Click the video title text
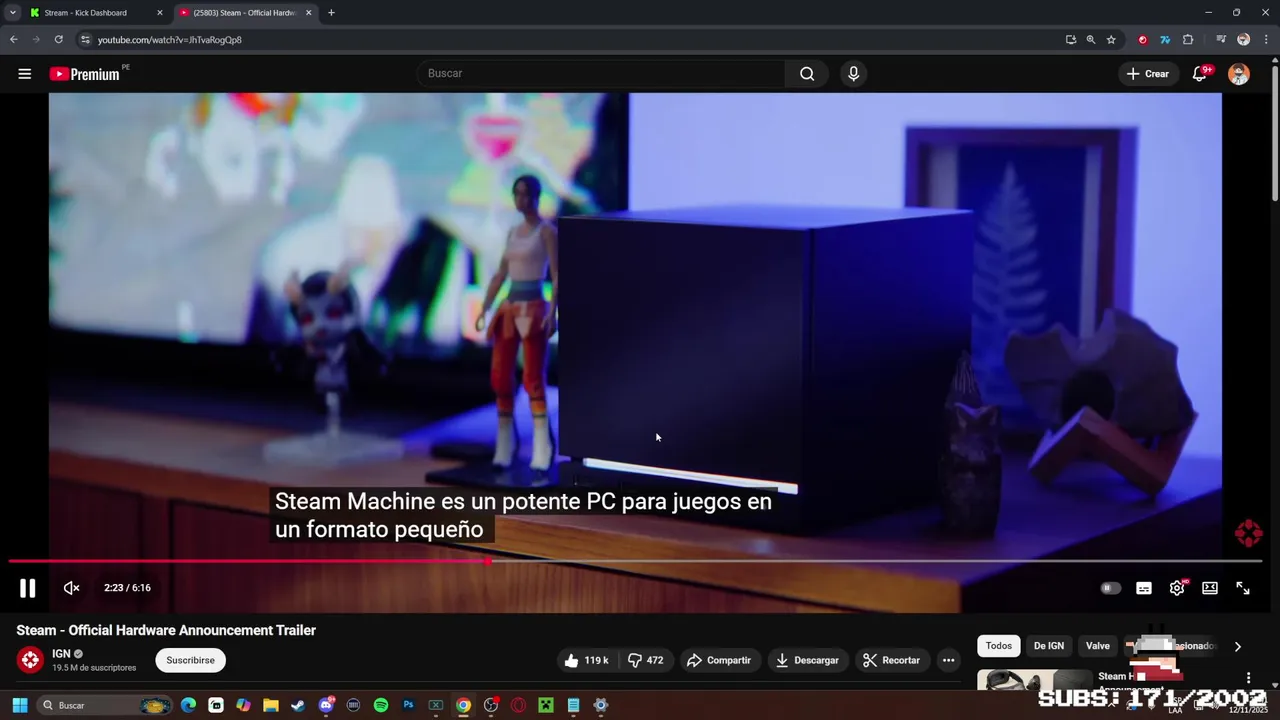 [x=166, y=630]
